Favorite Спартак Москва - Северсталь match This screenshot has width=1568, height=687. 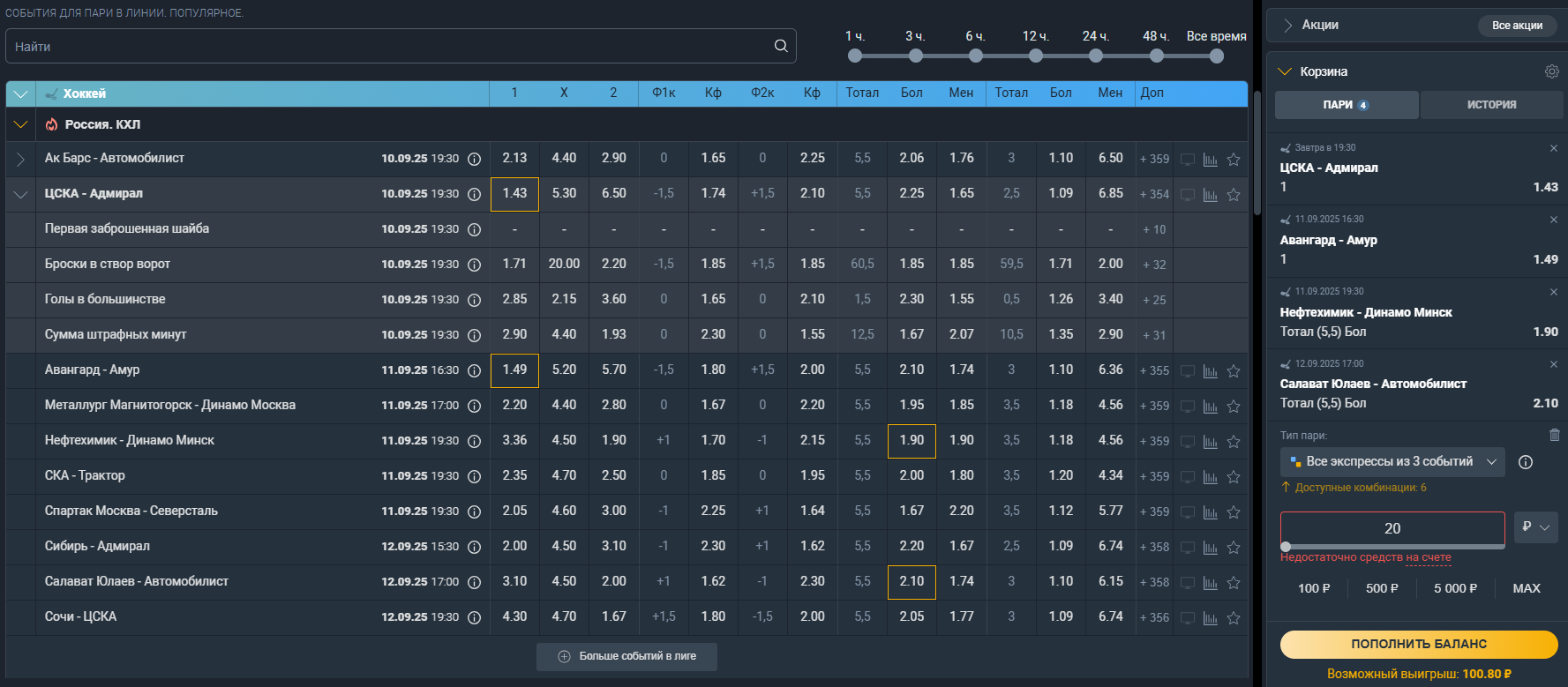(1234, 512)
